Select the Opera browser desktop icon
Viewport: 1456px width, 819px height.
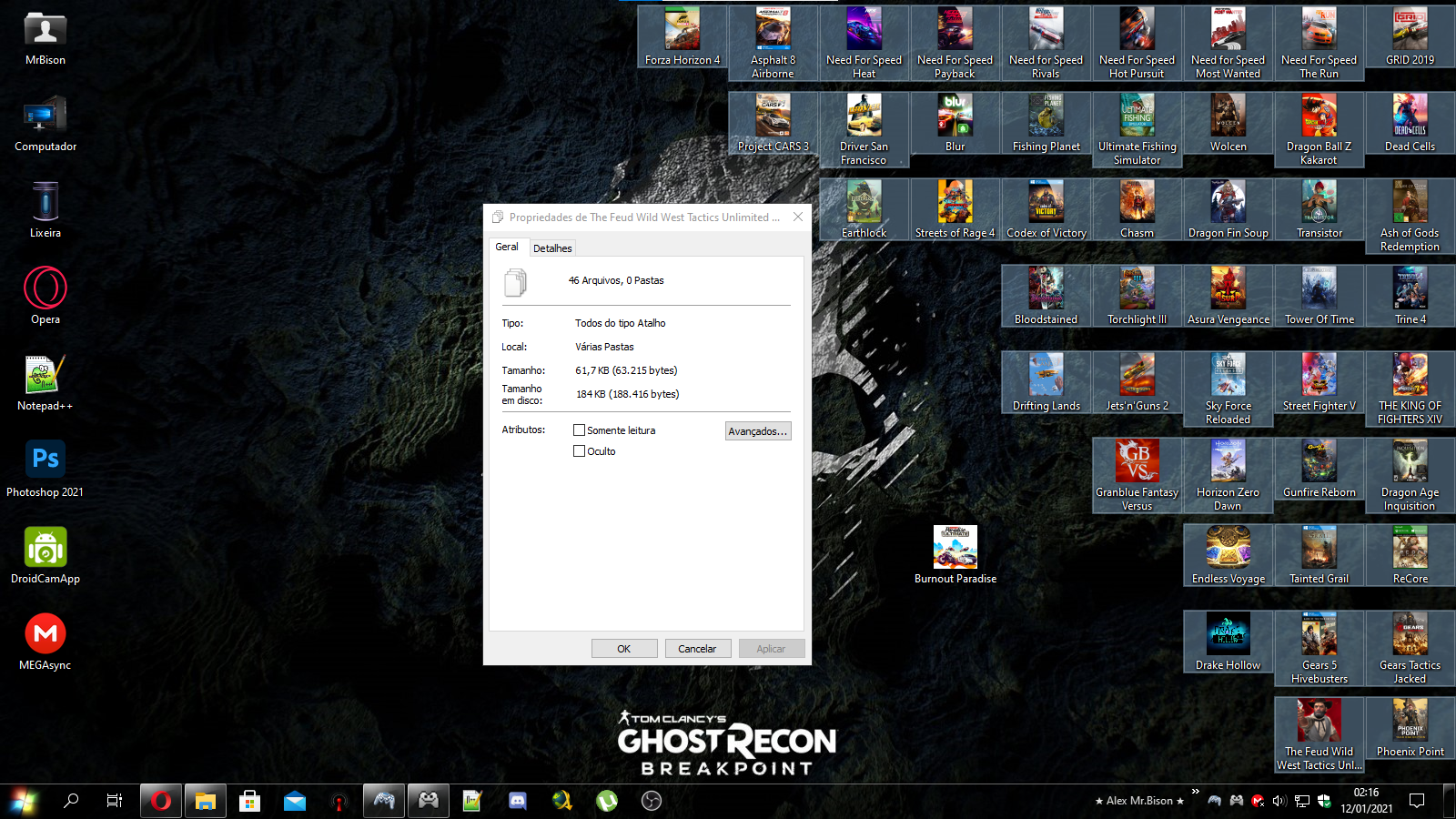pos(45,296)
